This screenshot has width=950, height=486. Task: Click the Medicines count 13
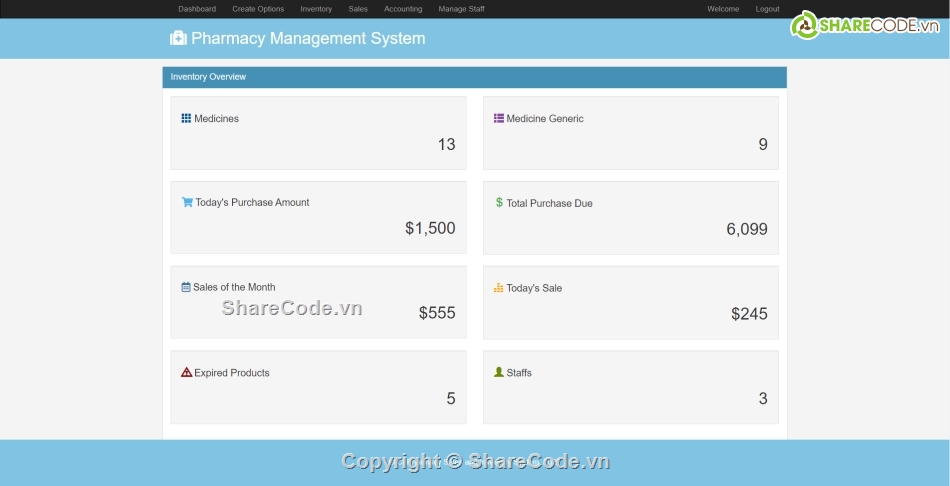(x=447, y=144)
